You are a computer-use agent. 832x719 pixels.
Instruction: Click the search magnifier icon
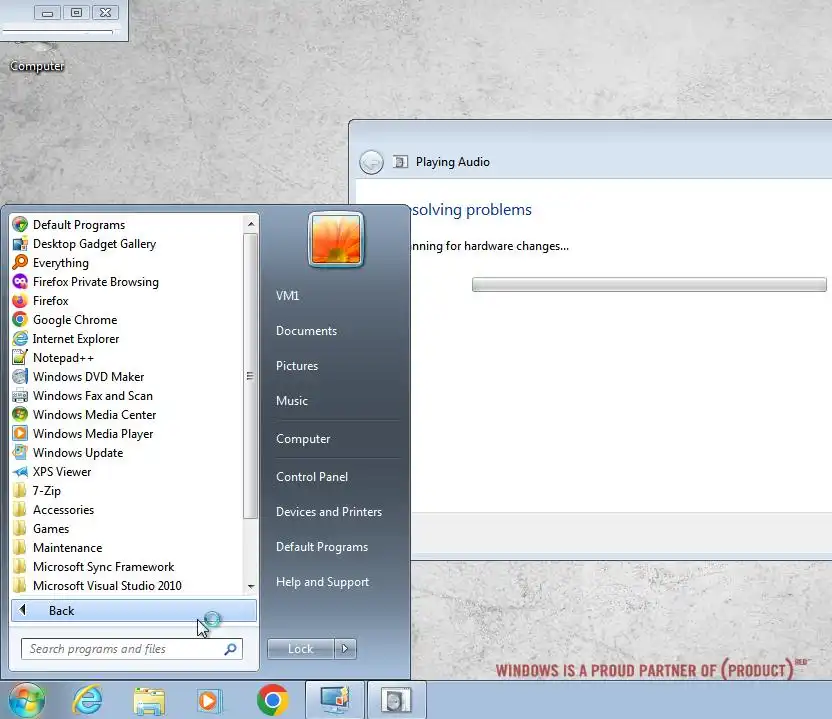[x=230, y=649]
